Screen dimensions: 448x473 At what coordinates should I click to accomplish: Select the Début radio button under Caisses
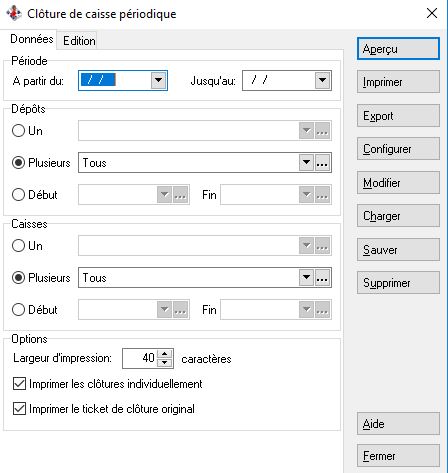coord(18,310)
